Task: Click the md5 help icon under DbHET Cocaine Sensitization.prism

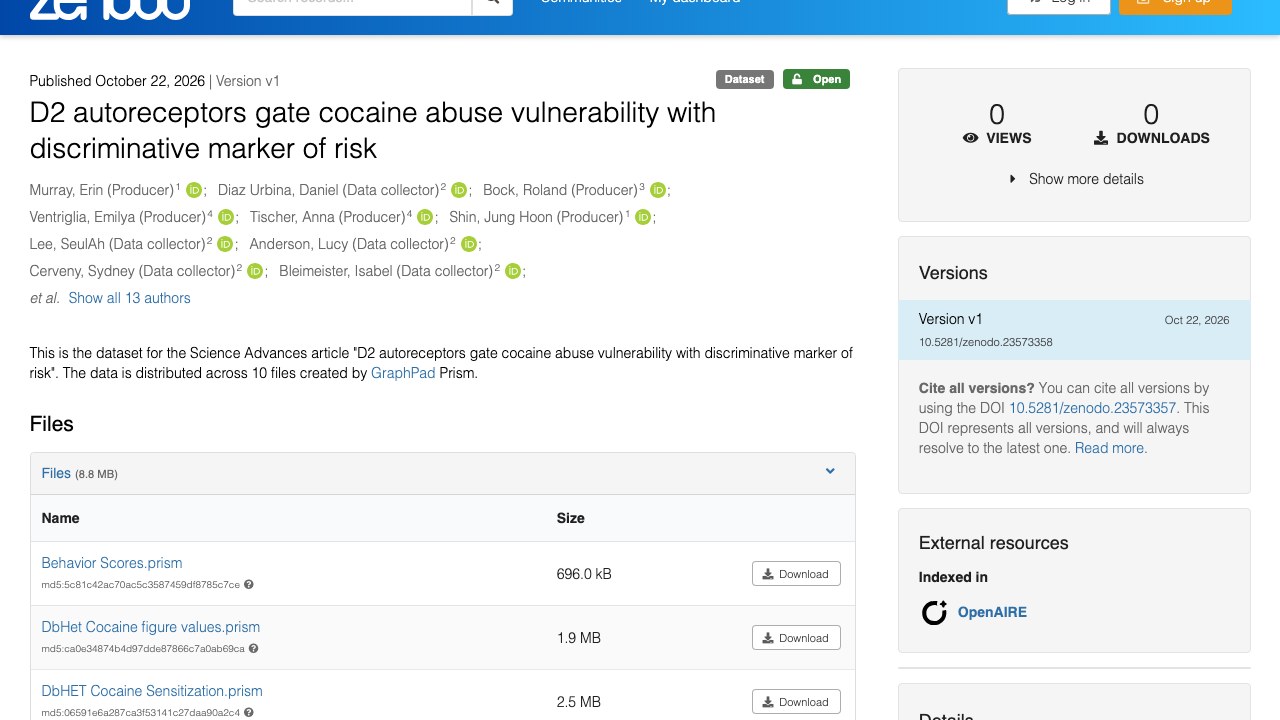Action: tap(249, 713)
